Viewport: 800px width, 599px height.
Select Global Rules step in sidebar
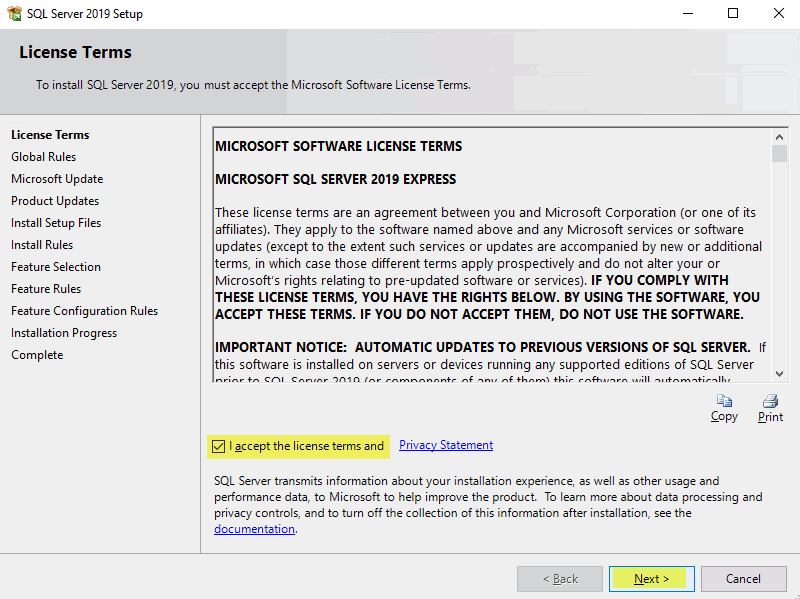click(x=43, y=157)
